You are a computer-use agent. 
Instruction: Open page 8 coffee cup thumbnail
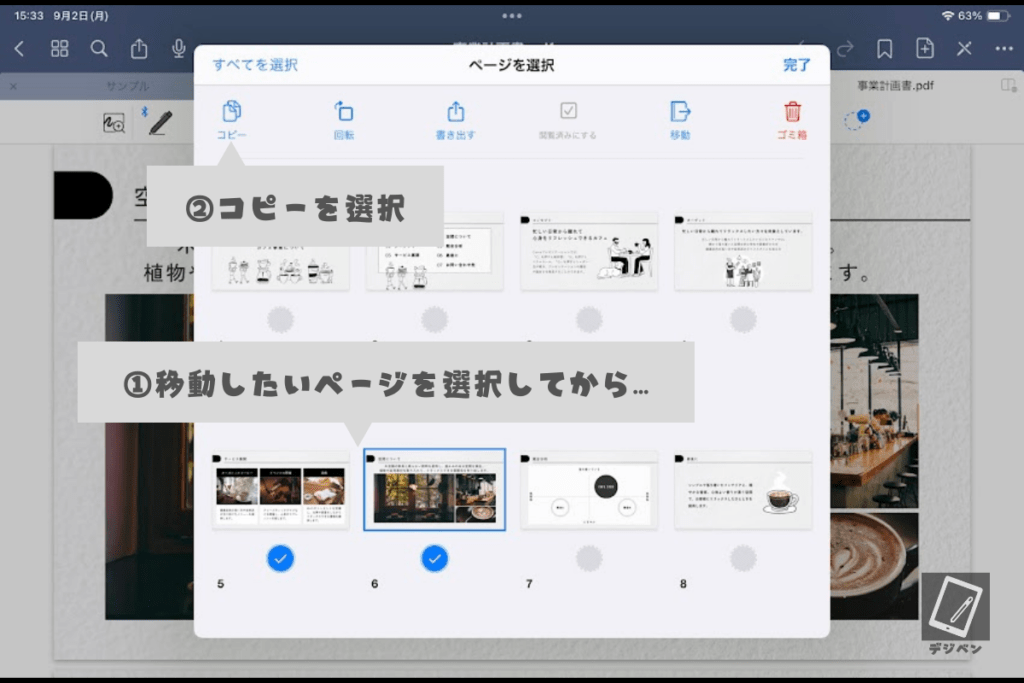(x=743, y=490)
